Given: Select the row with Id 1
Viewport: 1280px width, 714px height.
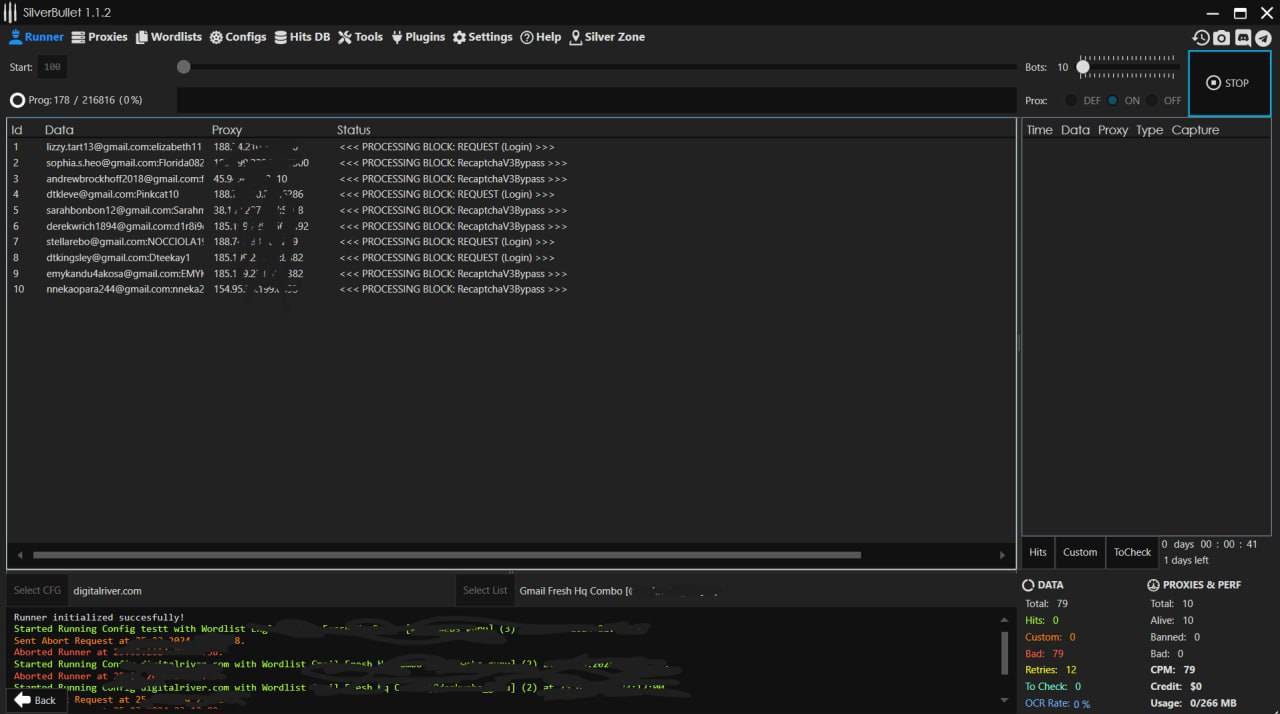Looking at the screenshot, I should (x=511, y=147).
